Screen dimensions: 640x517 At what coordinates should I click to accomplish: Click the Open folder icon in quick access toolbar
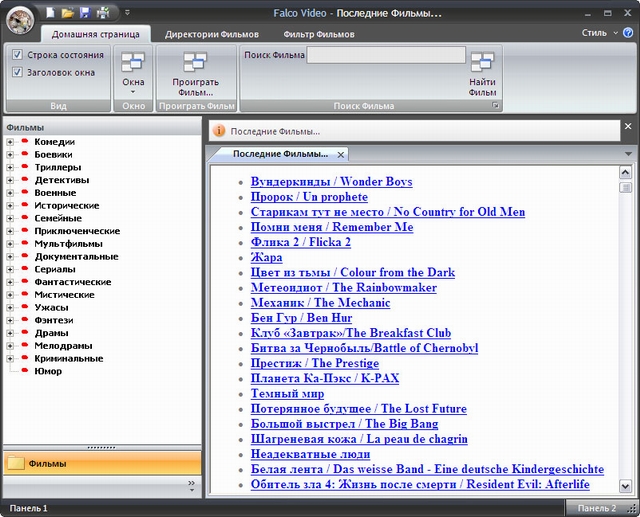click(x=68, y=12)
